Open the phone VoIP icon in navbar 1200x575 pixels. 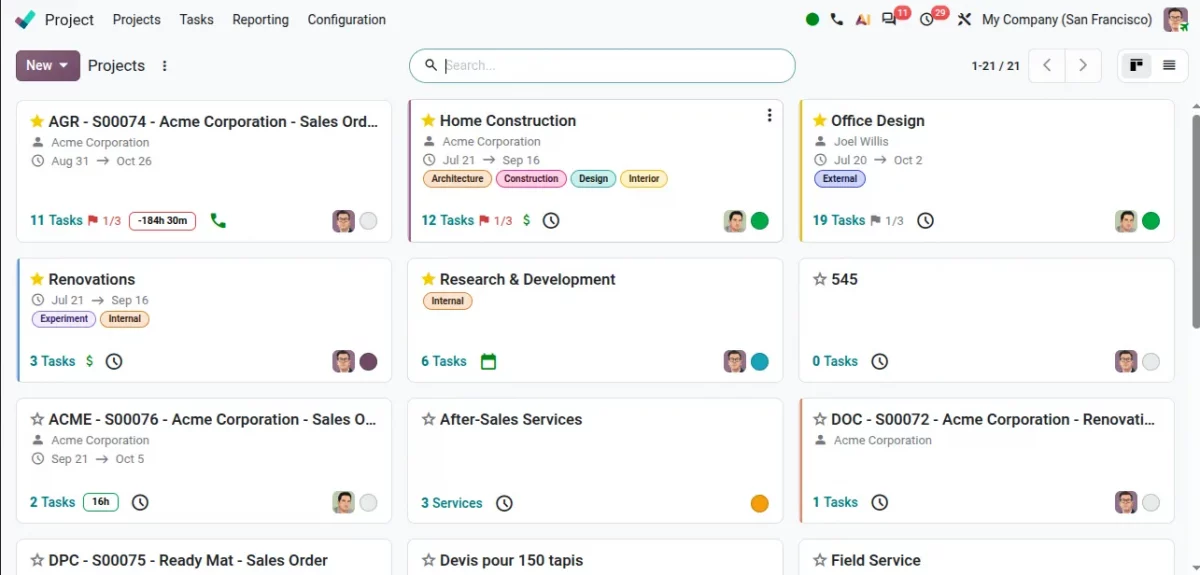(x=837, y=19)
